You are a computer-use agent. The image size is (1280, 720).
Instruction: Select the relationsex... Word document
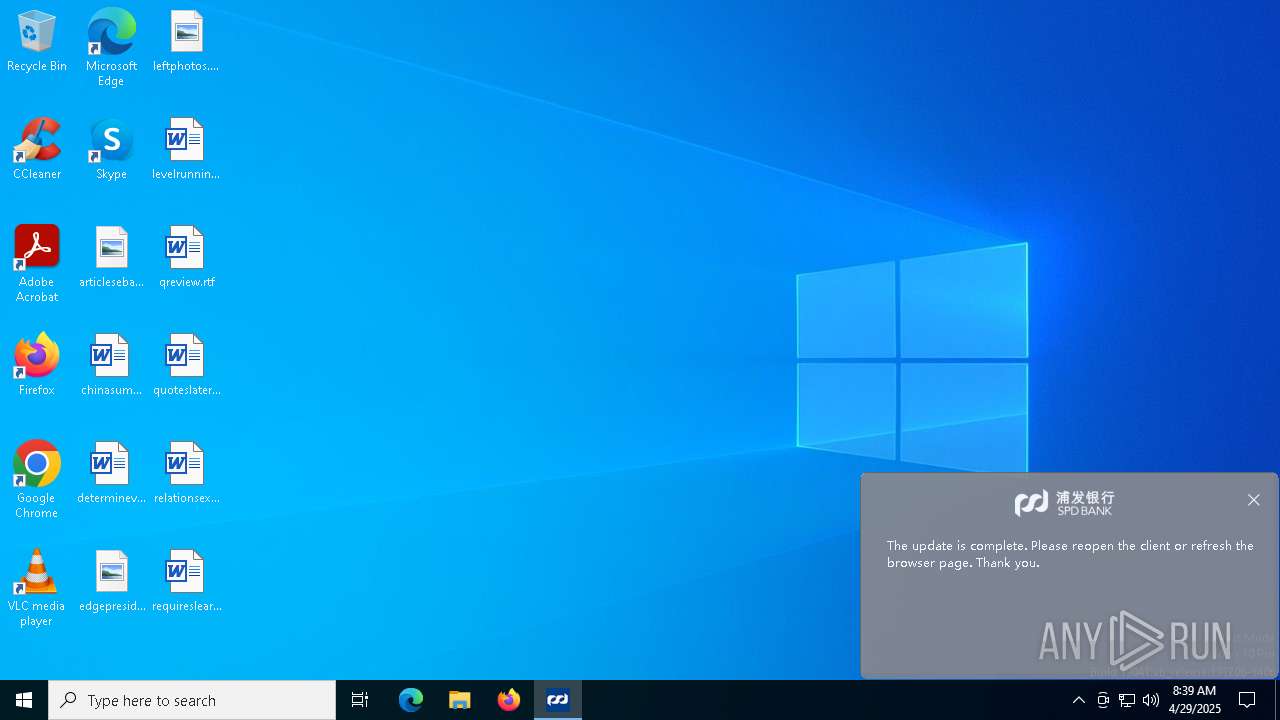tap(186, 473)
